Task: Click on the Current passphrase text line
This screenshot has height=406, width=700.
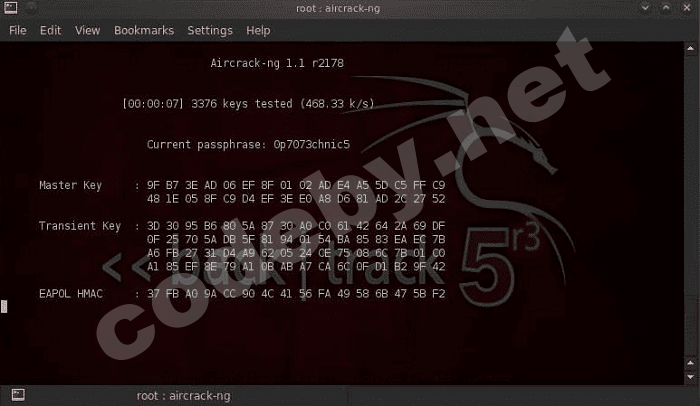Action: click(248, 144)
